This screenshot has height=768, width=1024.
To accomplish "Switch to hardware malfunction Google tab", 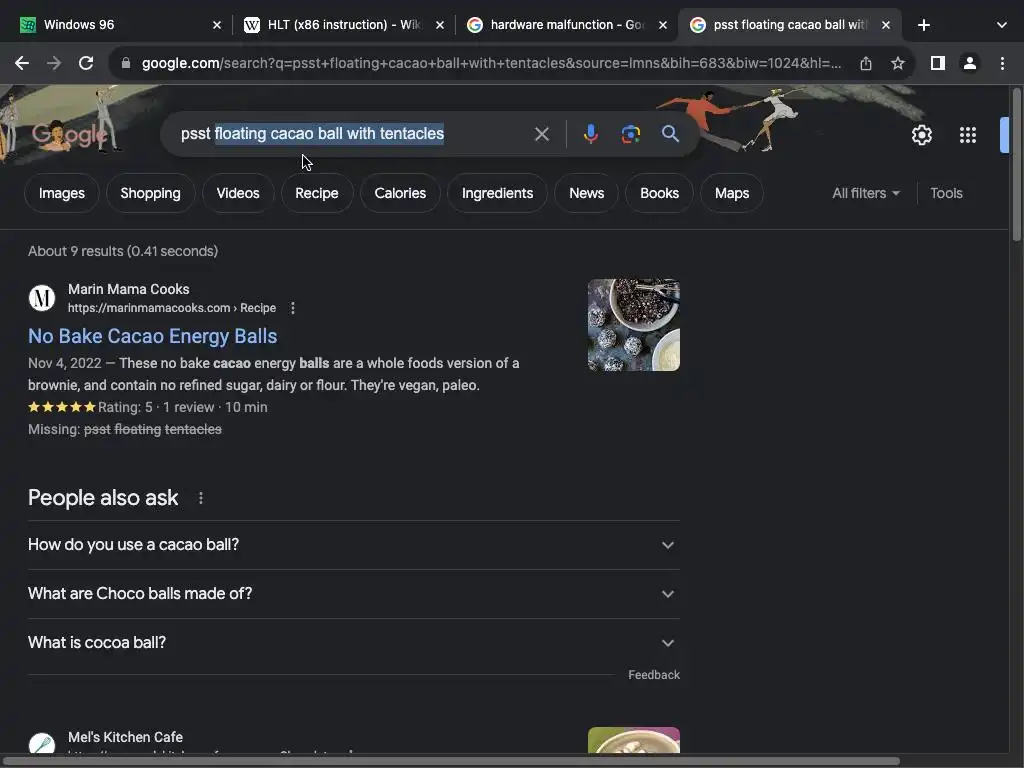I will tap(567, 25).
